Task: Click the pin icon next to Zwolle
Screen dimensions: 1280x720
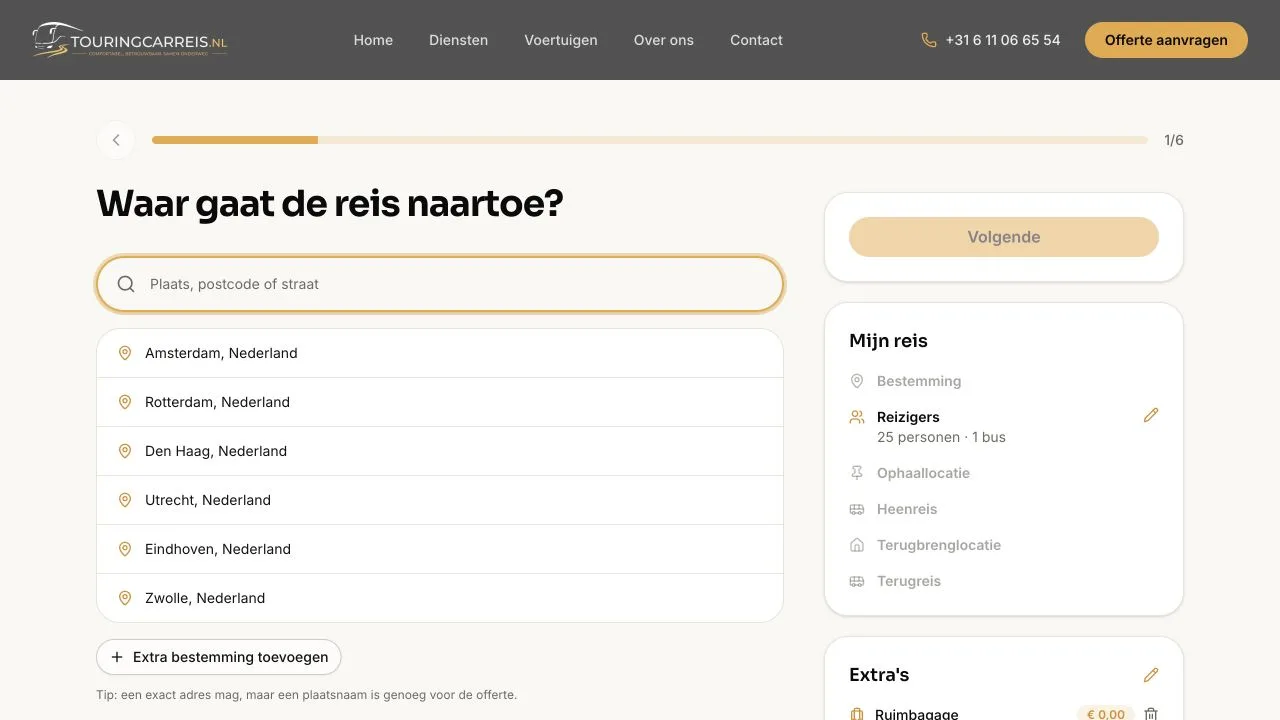Action: 125,598
